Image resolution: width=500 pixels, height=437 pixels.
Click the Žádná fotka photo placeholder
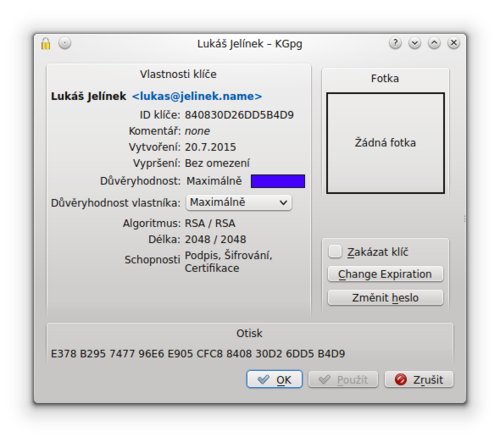click(x=385, y=143)
